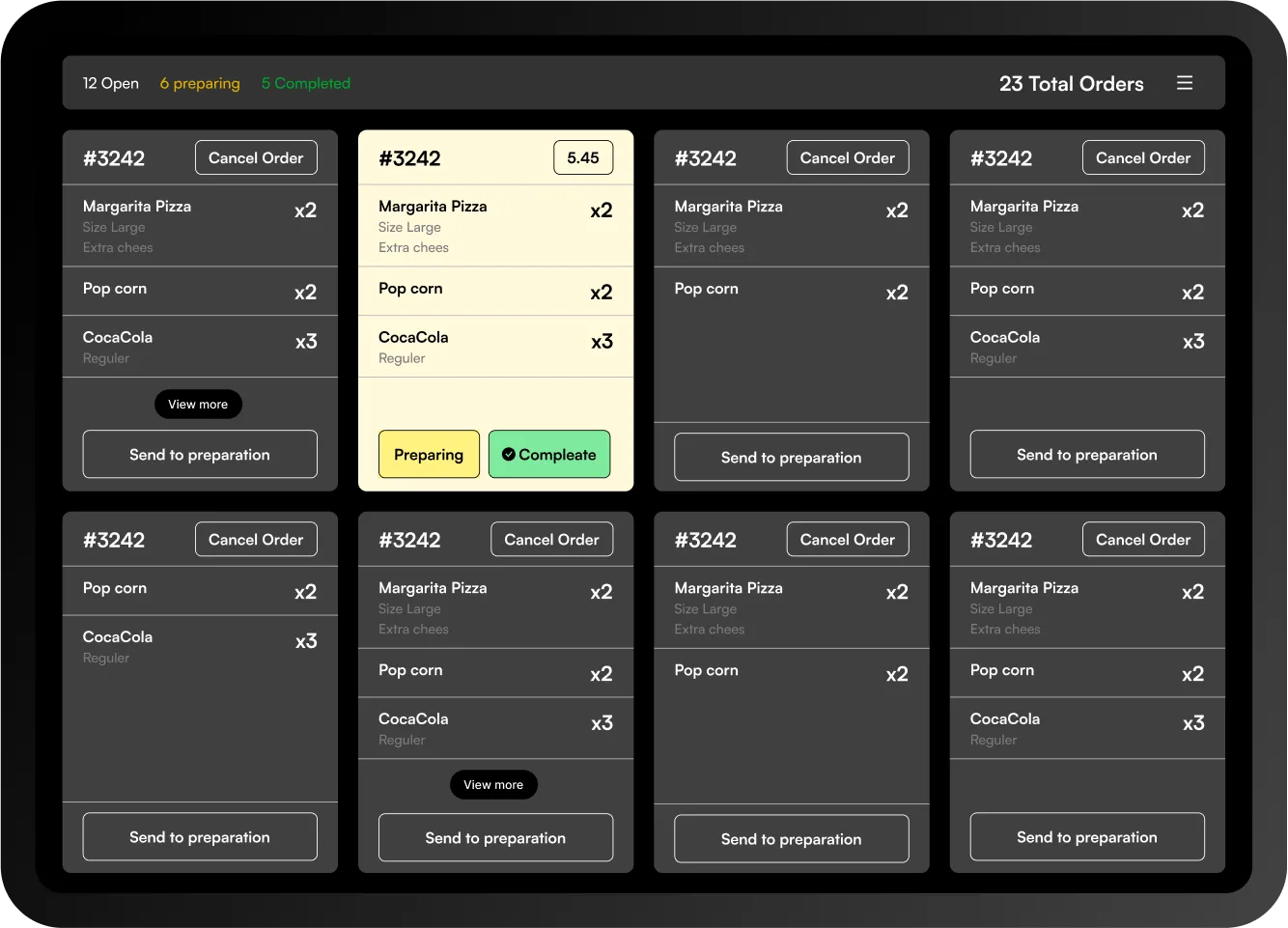
Task: Click the 5.45 price badge
Action: [583, 157]
